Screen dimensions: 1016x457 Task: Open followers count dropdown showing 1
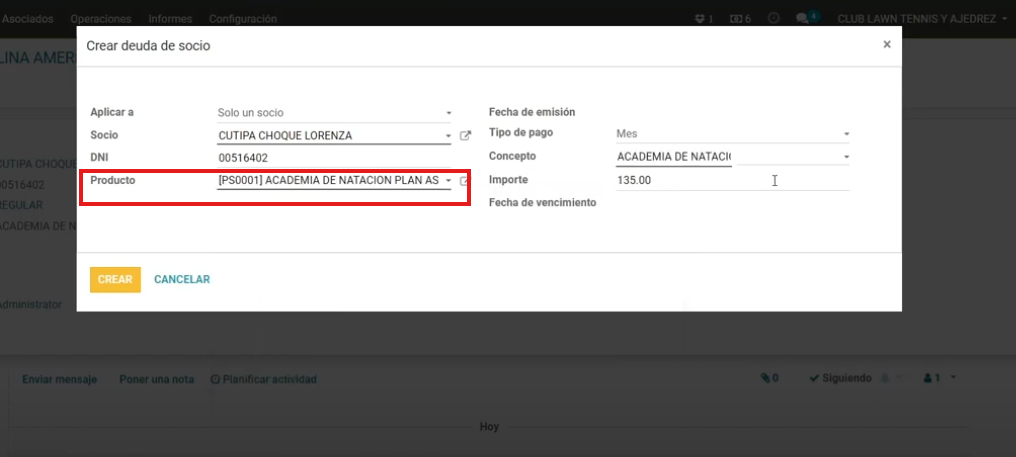[939, 378]
